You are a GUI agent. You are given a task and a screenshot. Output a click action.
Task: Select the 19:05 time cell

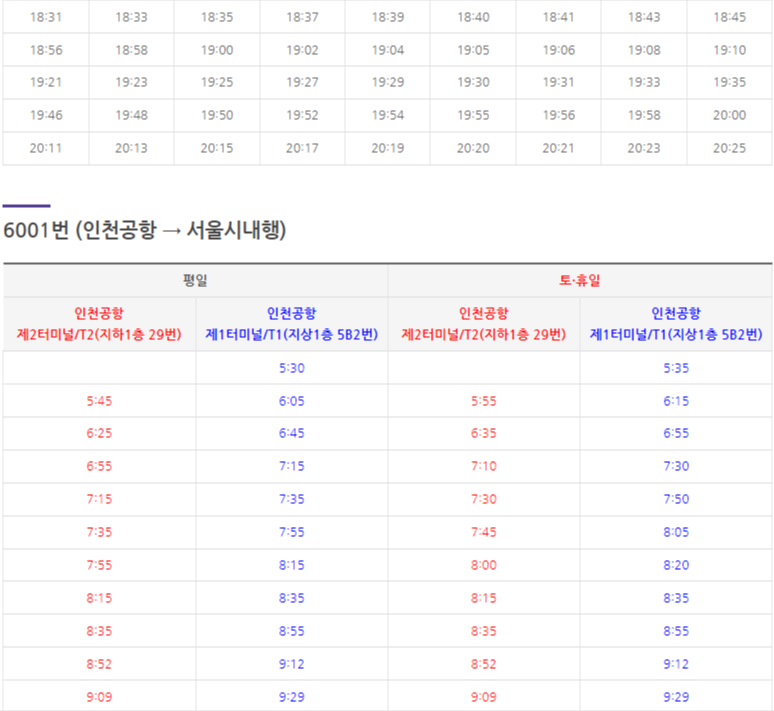[473, 50]
